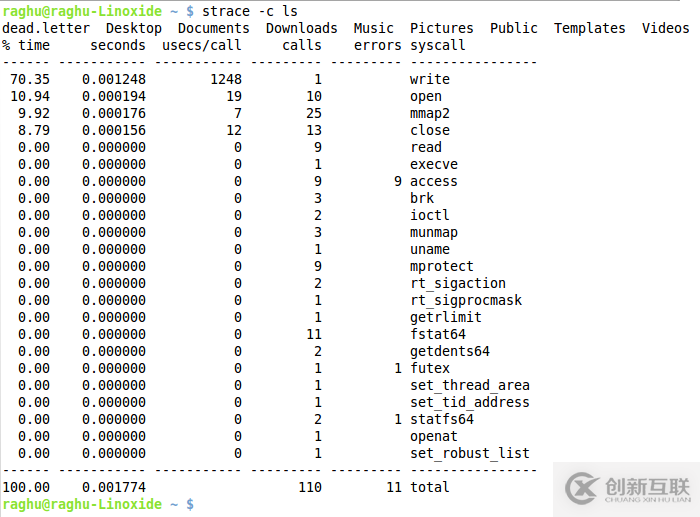Select the 'getrlimit' syscall name
Viewport: 700px width, 517px height.
pos(446,317)
